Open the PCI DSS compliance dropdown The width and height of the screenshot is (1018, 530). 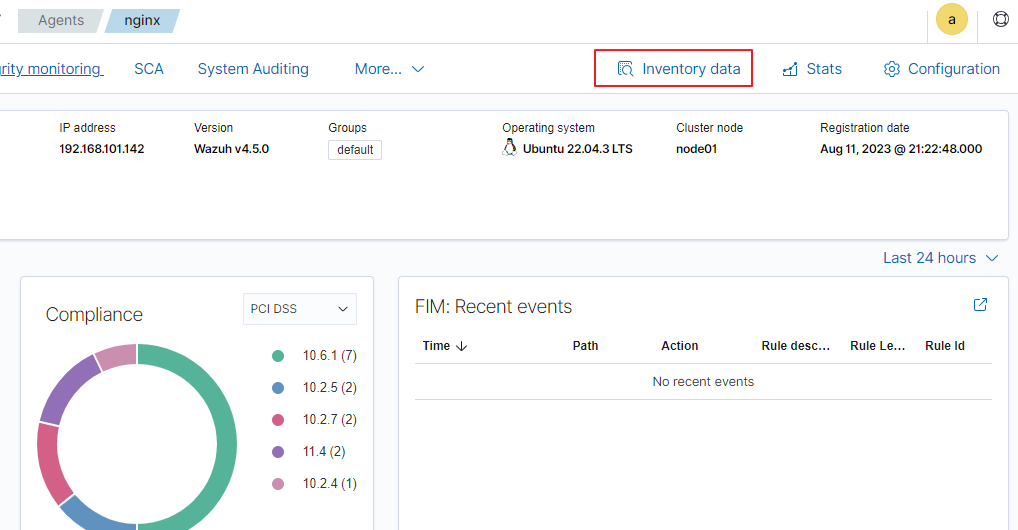click(300, 309)
